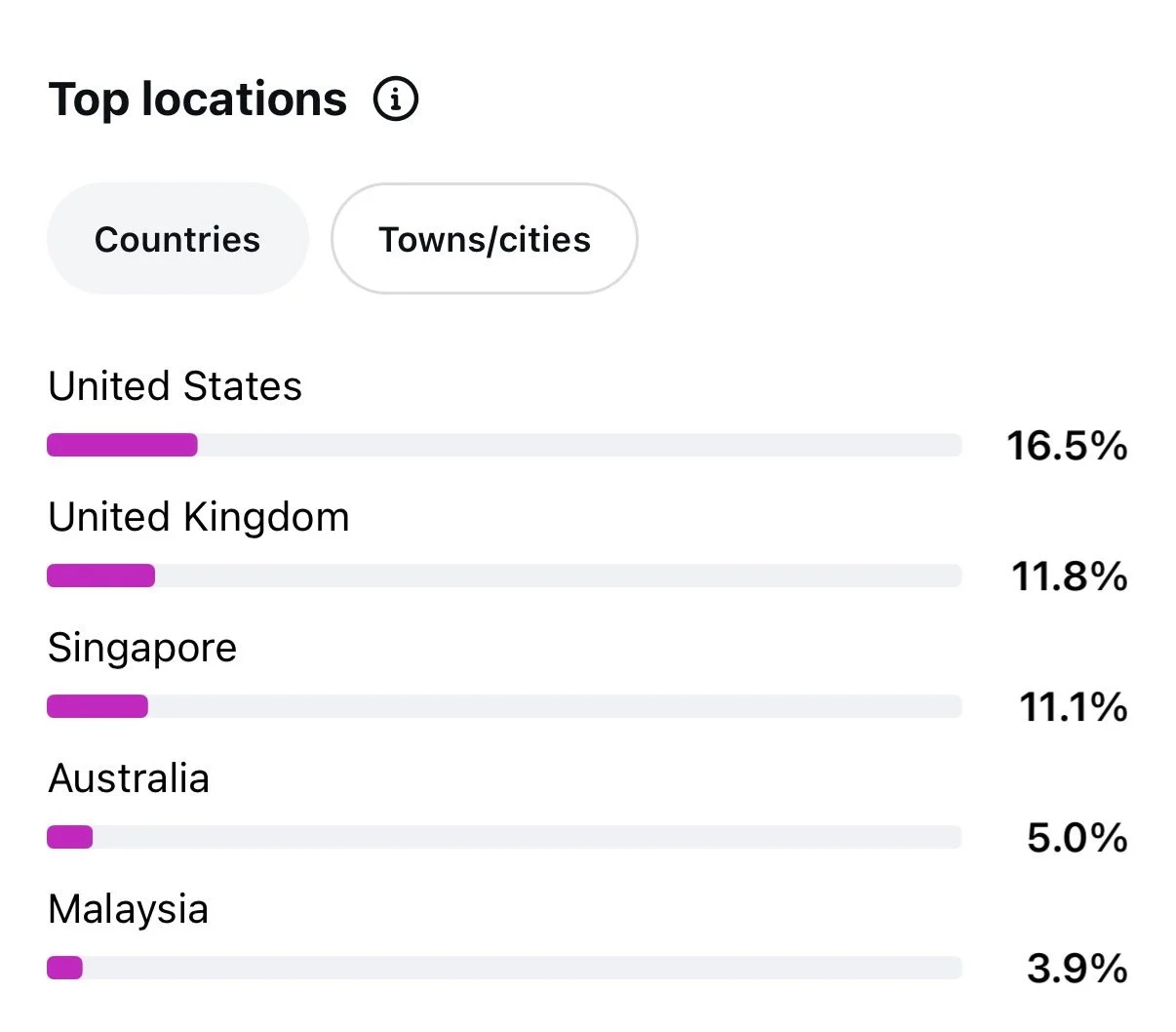The height and width of the screenshot is (1032, 1176).
Task: Click the United States progress bar
Action: [x=504, y=446]
